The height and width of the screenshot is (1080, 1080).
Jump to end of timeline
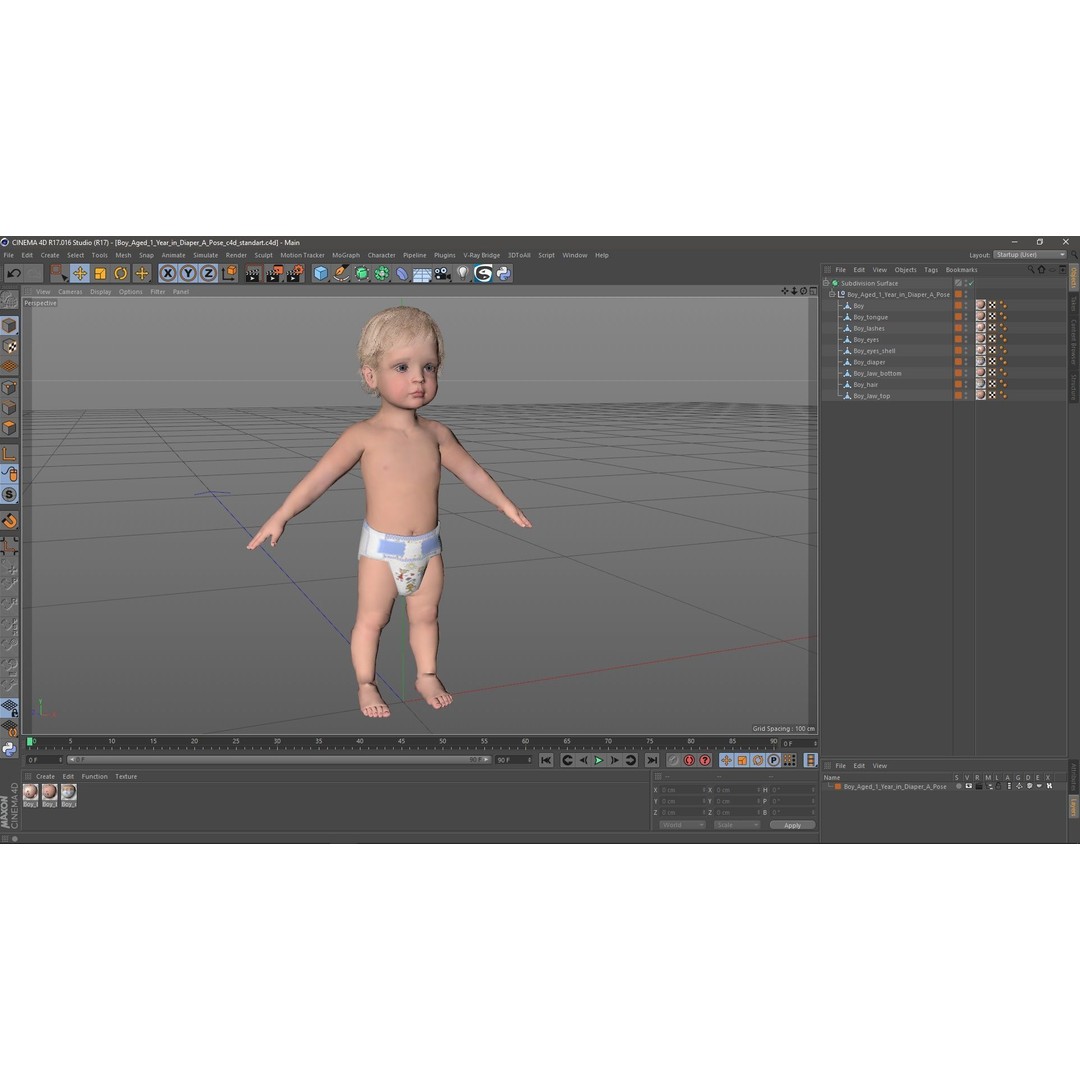click(652, 760)
